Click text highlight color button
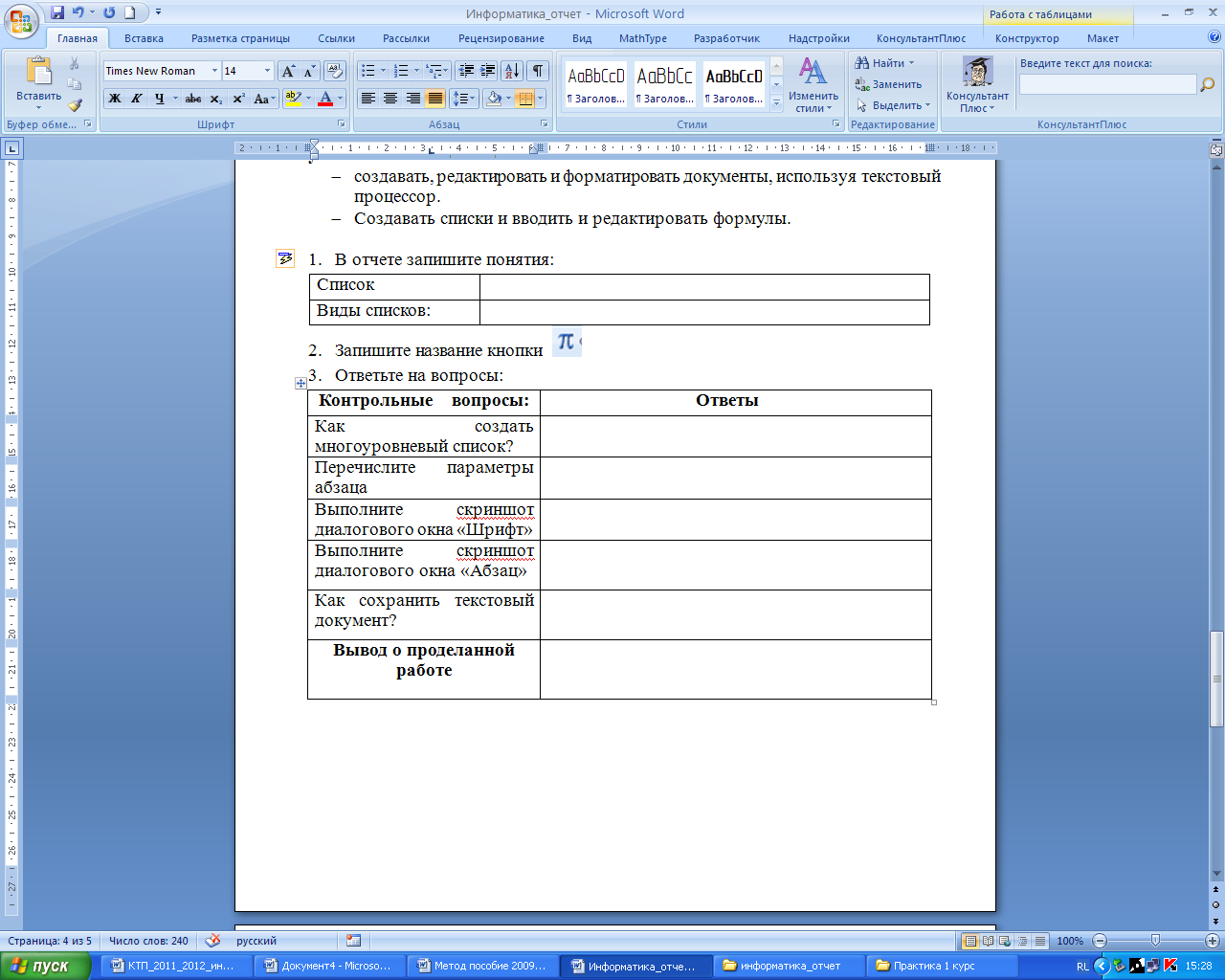The width and height of the screenshot is (1225, 980). [x=294, y=99]
